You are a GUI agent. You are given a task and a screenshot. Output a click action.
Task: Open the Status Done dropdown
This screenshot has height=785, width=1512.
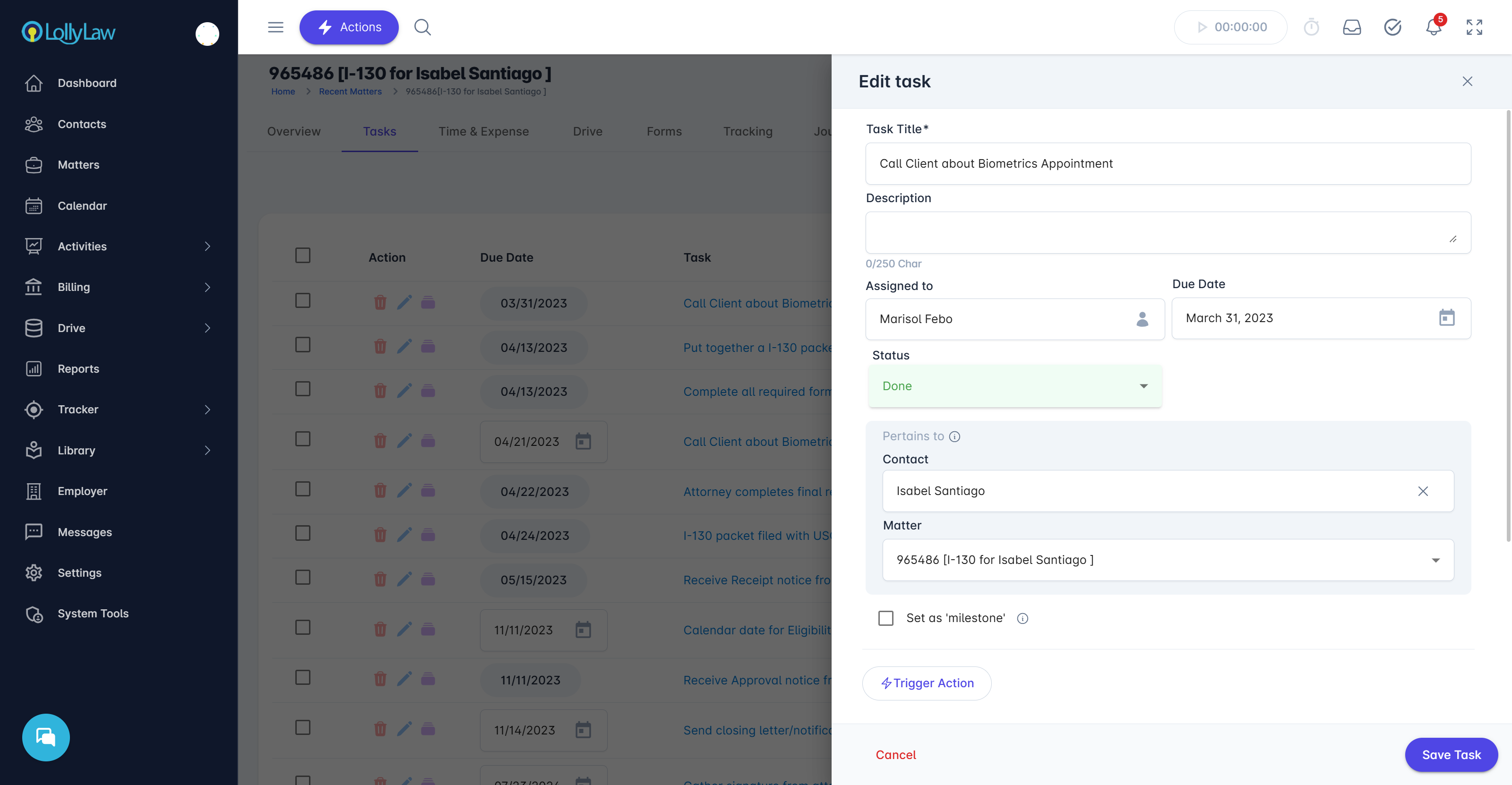point(1014,386)
